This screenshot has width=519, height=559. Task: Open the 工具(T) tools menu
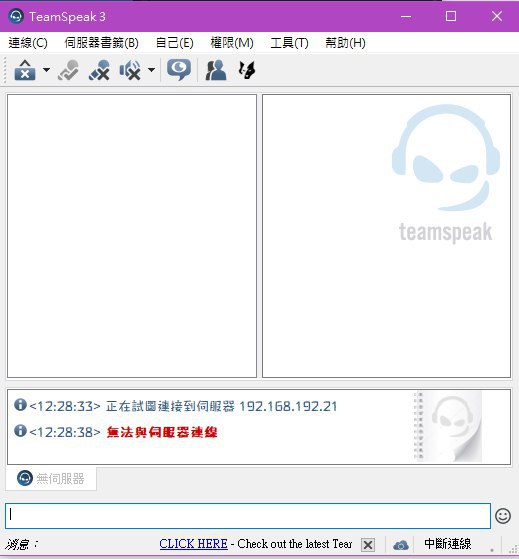click(289, 43)
